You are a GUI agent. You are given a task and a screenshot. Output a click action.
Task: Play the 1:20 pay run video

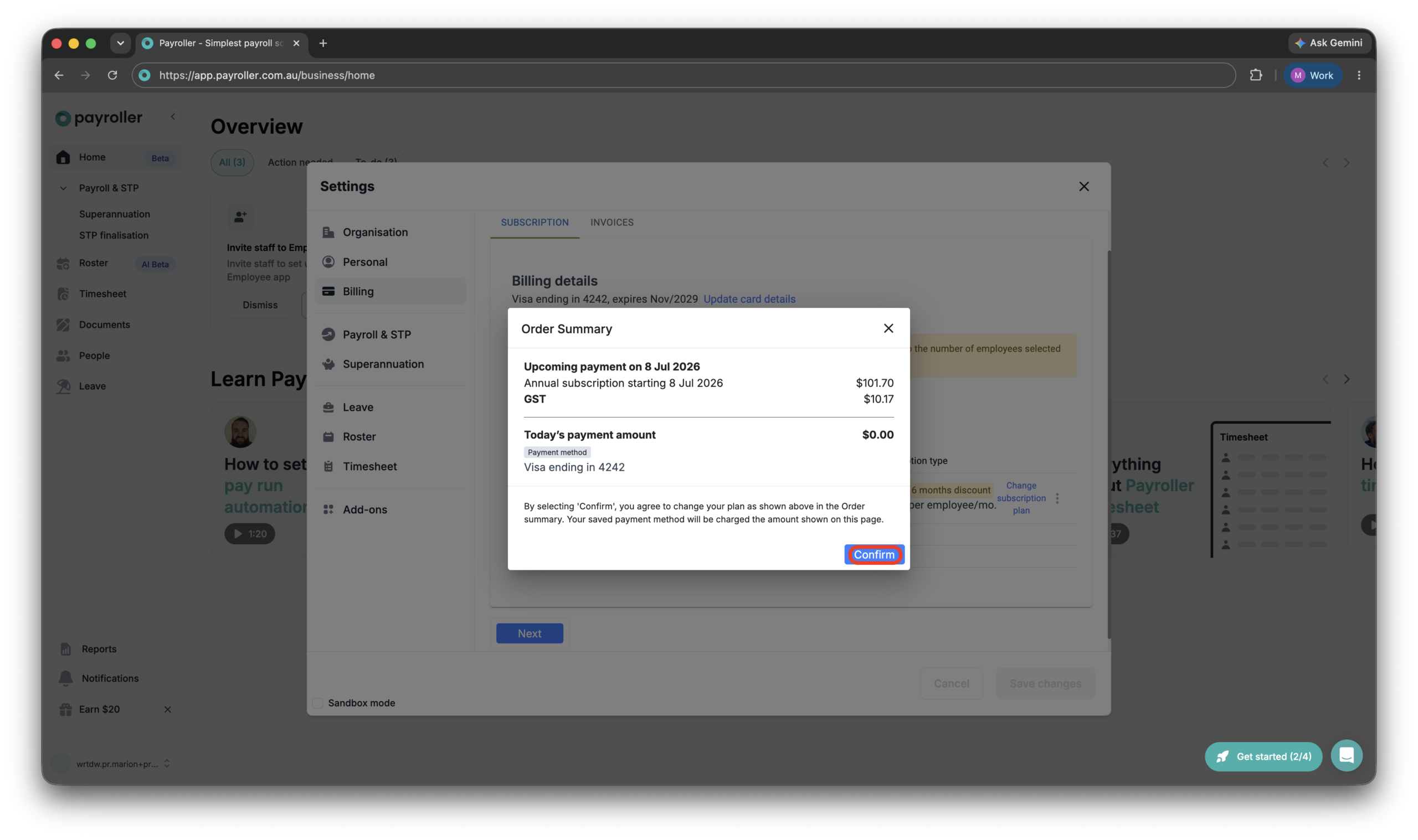tap(249, 533)
